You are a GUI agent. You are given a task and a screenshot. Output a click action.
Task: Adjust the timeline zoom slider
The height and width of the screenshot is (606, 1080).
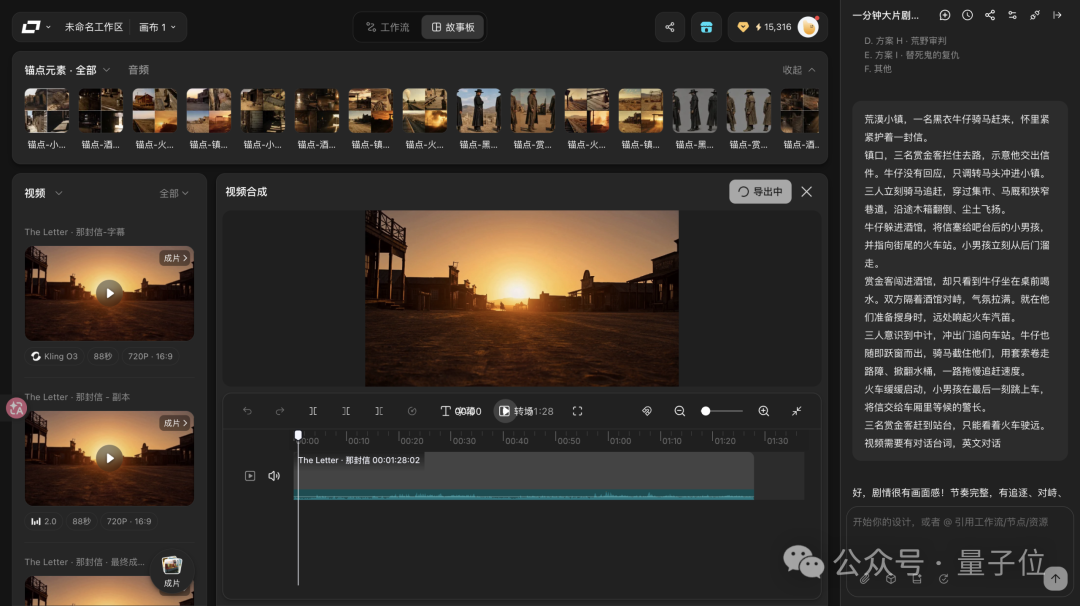[x=721, y=411]
